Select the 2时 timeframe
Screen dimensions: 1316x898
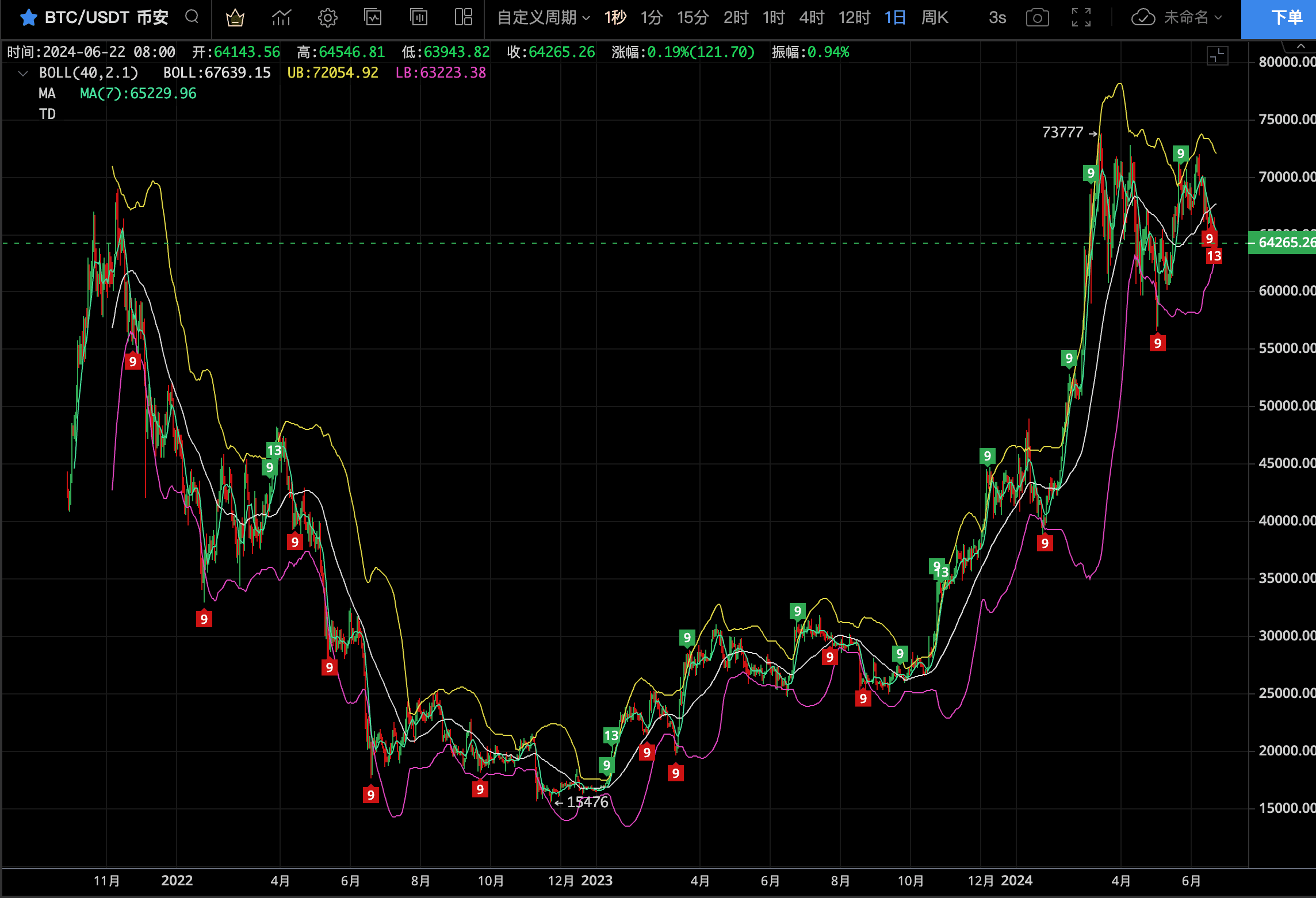(x=736, y=18)
